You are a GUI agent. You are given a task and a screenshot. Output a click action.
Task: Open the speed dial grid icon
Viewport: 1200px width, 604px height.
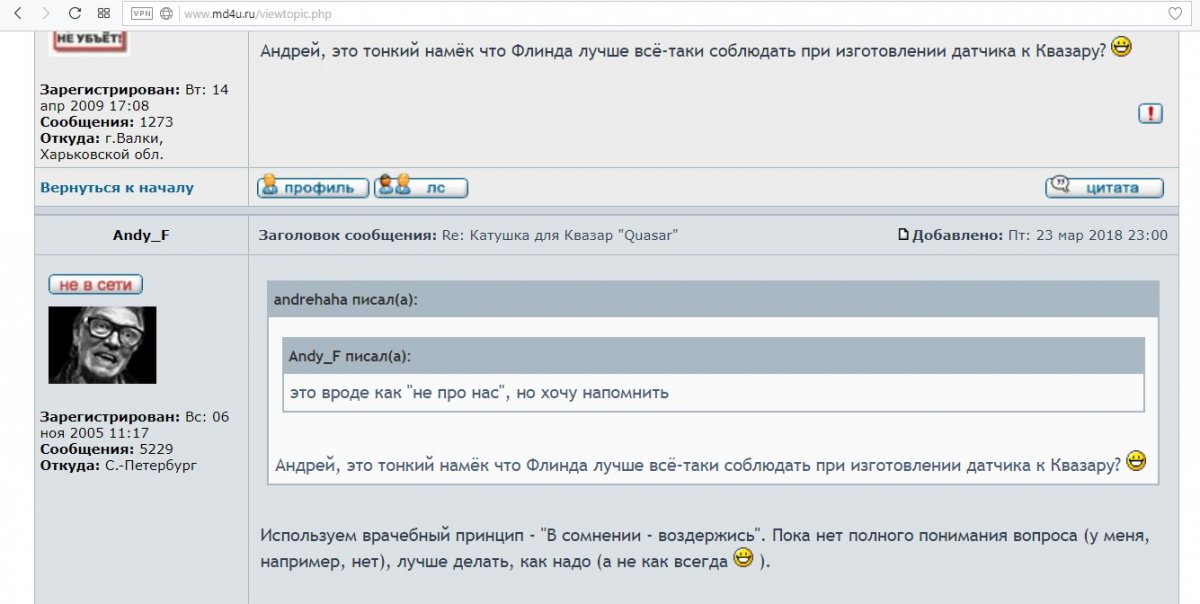pyautogui.click(x=104, y=14)
